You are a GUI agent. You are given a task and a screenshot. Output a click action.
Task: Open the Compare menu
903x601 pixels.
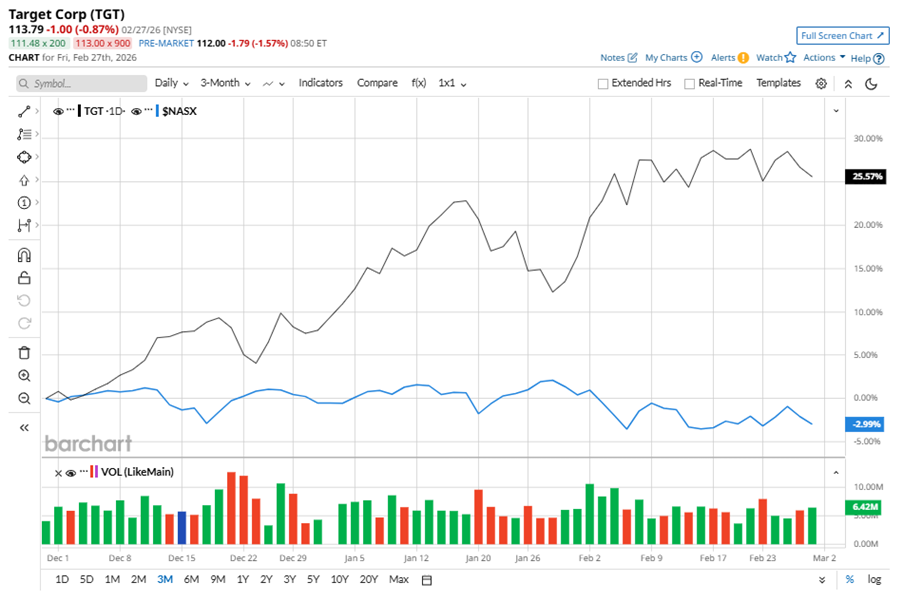click(x=377, y=83)
